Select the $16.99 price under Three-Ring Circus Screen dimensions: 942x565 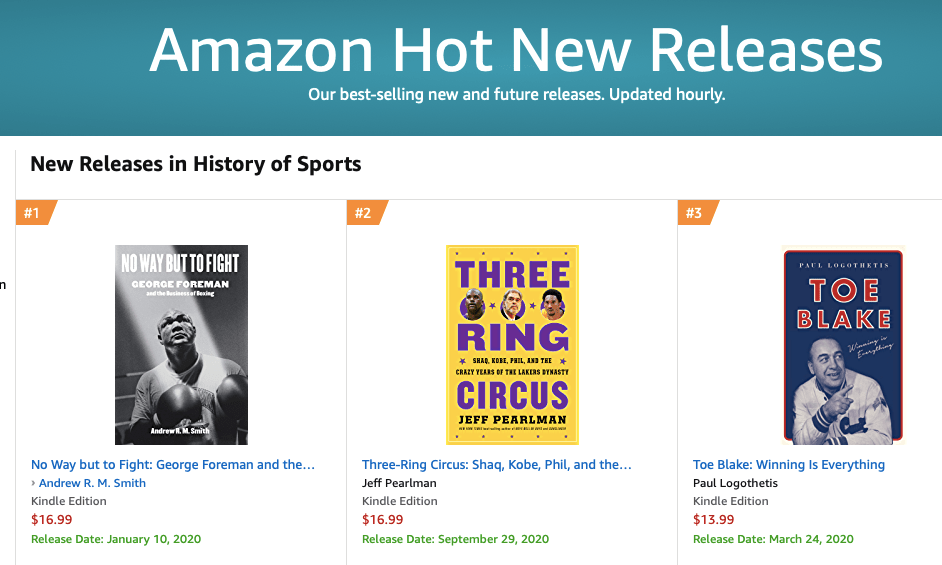pos(383,520)
